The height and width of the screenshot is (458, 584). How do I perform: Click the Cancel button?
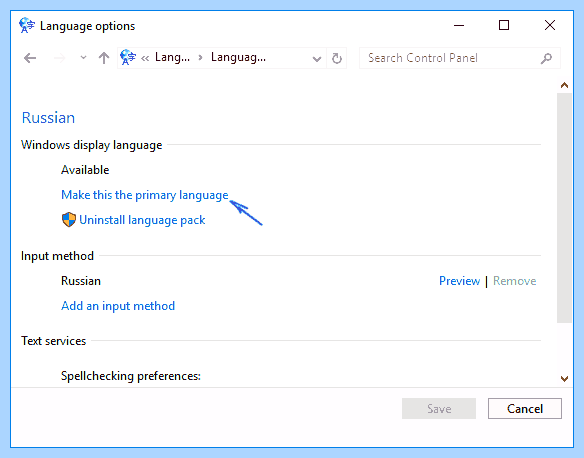click(x=525, y=408)
